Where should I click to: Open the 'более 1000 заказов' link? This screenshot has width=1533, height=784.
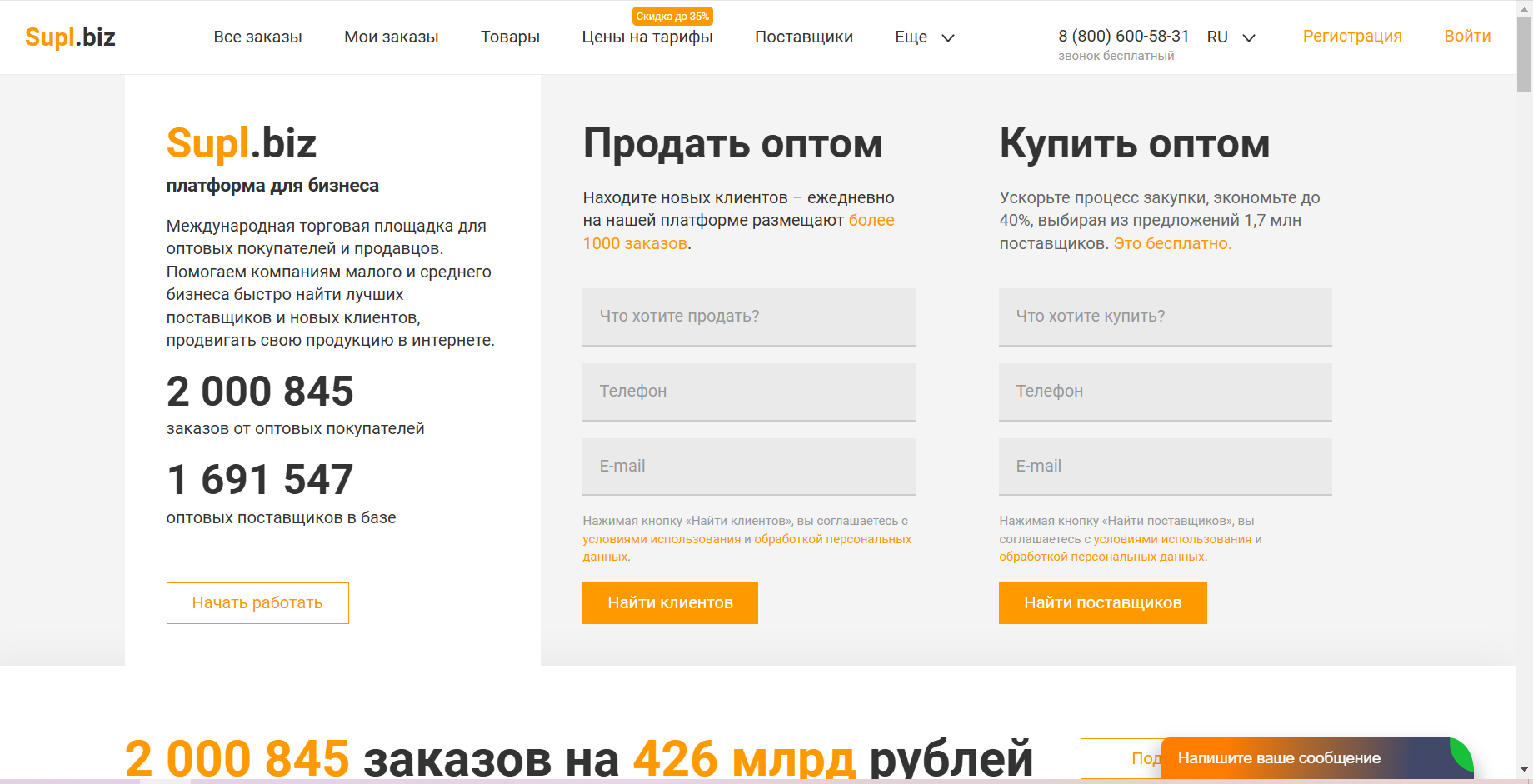pyautogui.click(x=871, y=221)
